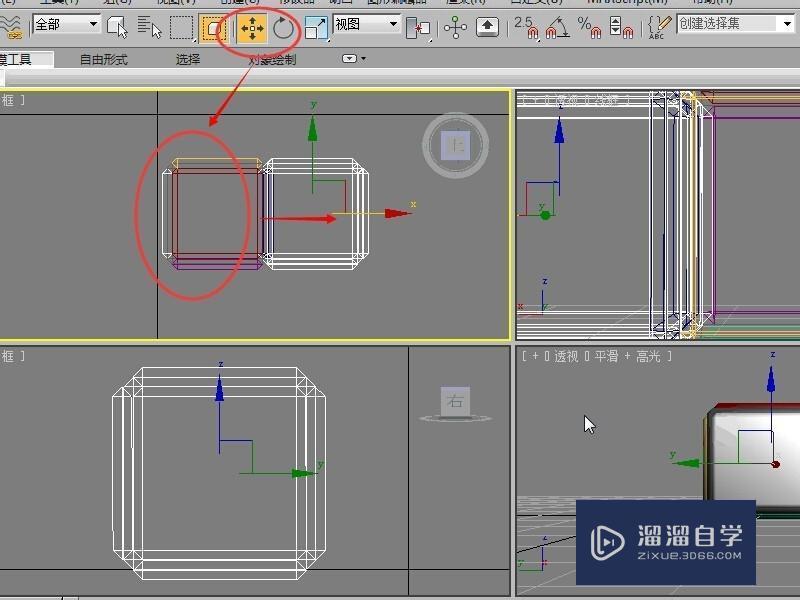
Task: Choose the Rectangular Selection Region tool
Action: click(182, 27)
